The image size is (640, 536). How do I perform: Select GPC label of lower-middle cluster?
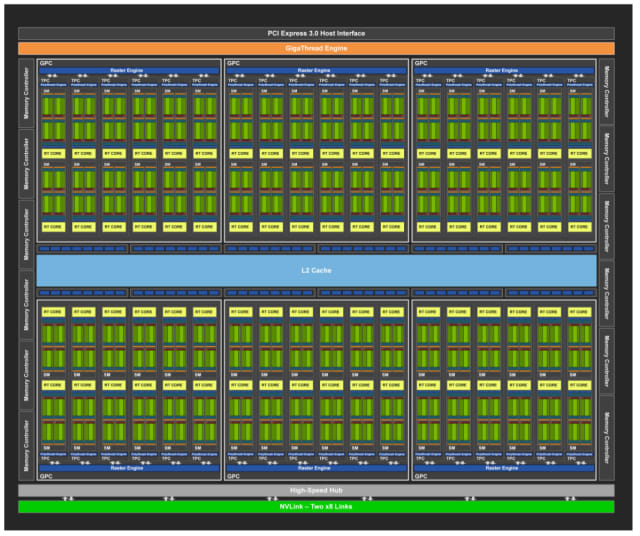233,476
